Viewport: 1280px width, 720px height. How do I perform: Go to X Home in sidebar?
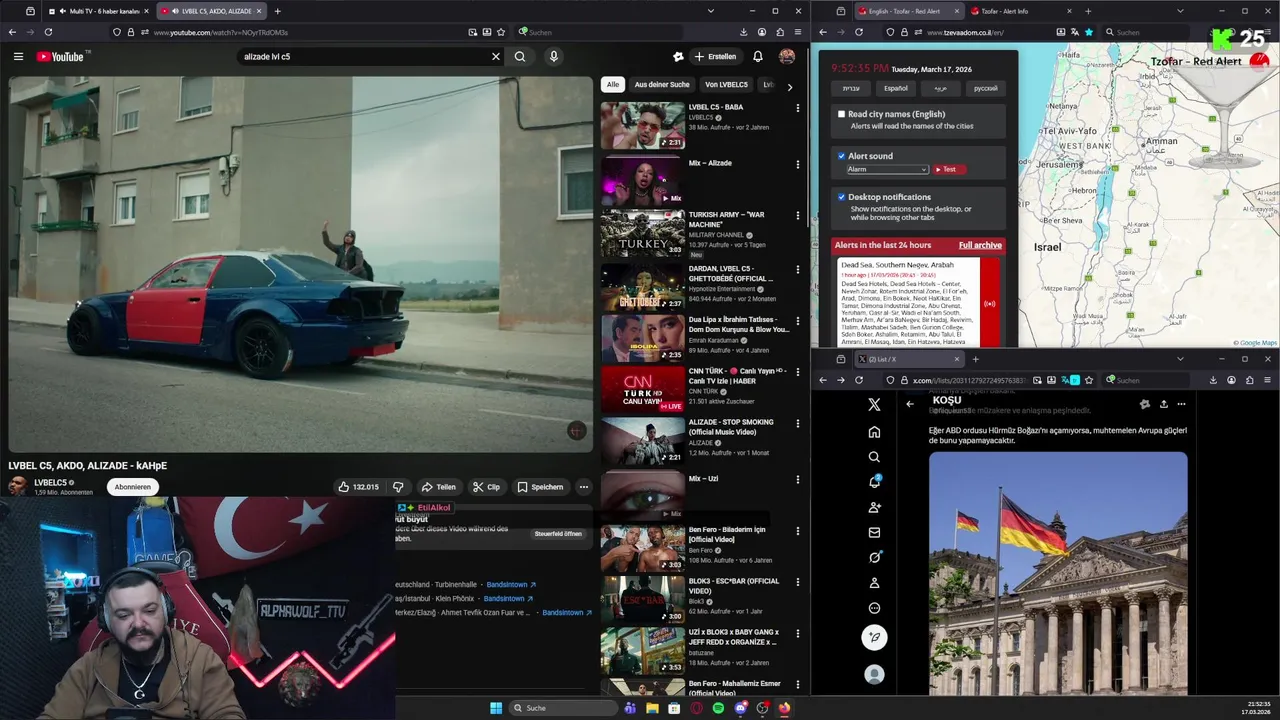click(x=874, y=432)
